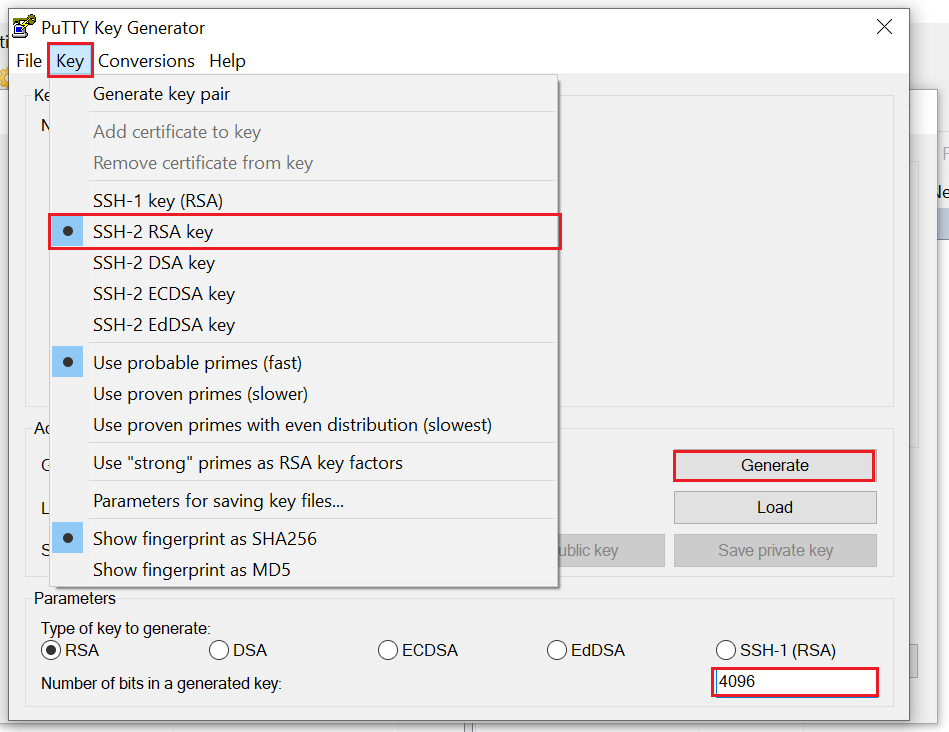Choose Use proven primes (slower)
Image resolution: width=949 pixels, height=732 pixels.
pos(304,394)
